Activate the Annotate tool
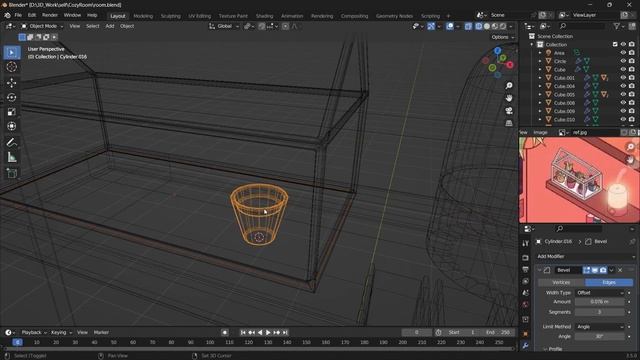The width and height of the screenshot is (640, 360). (x=11, y=142)
